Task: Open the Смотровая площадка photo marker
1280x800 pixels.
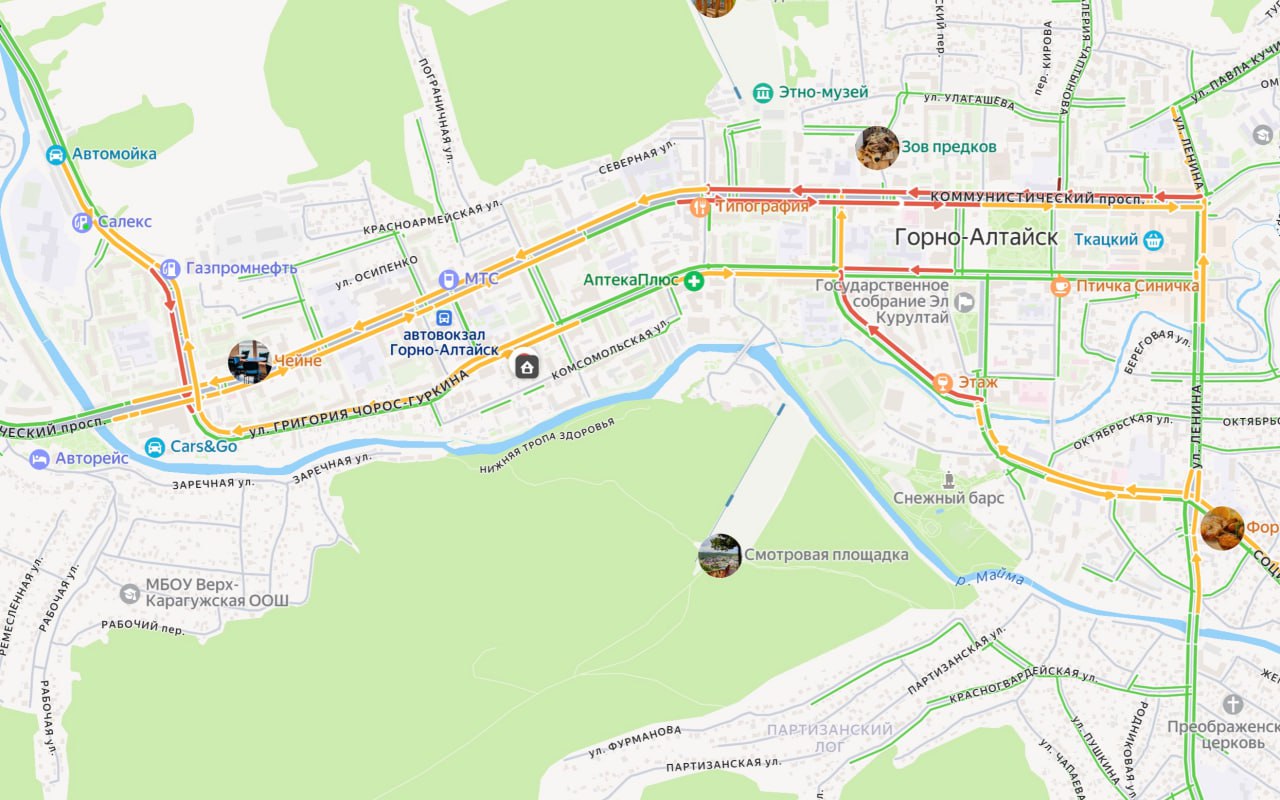Action: (720, 556)
